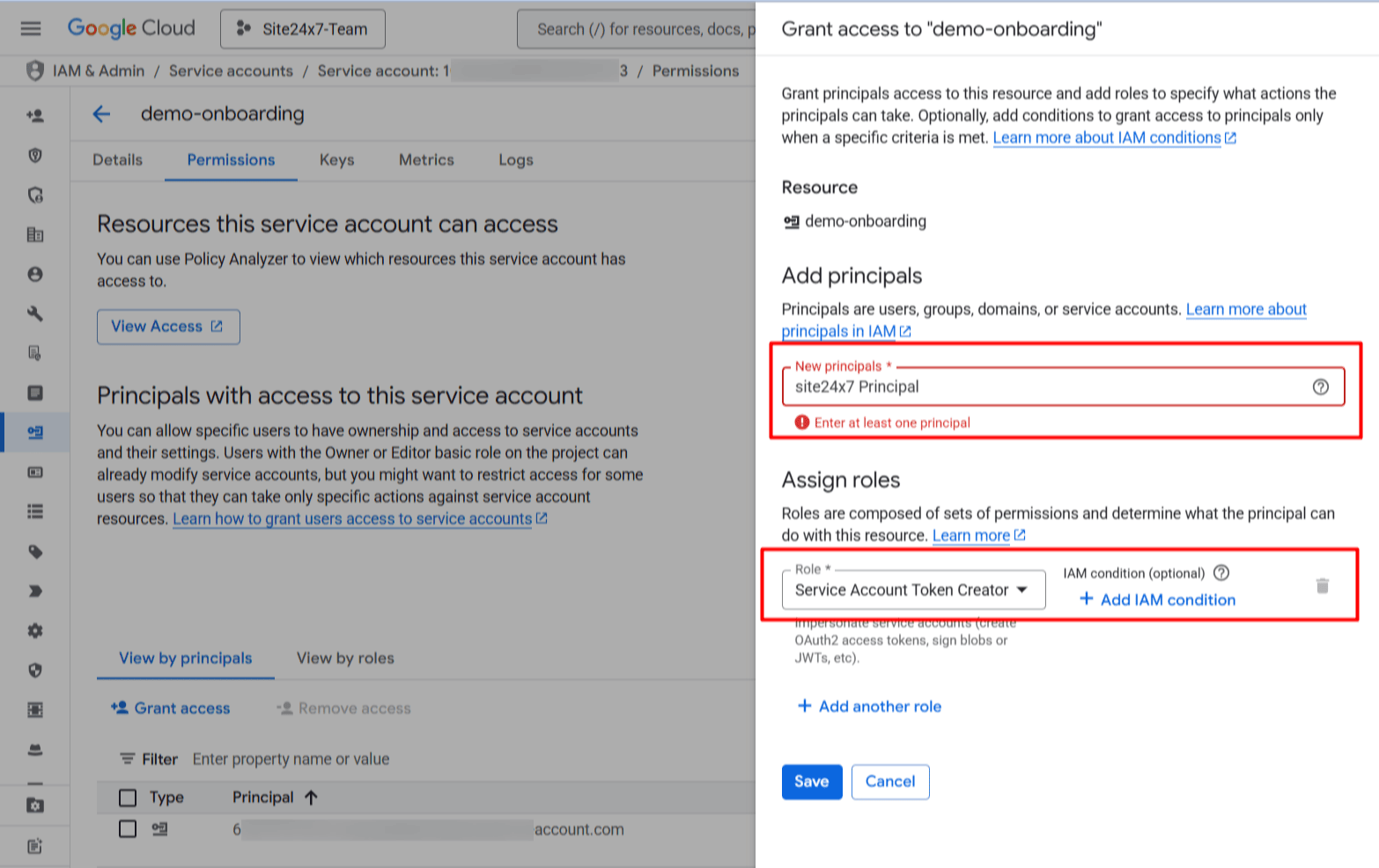The height and width of the screenshot is (868, 1379).
Task: Check the select-all checkbox in the principals table
Action: tap(128, 797)
